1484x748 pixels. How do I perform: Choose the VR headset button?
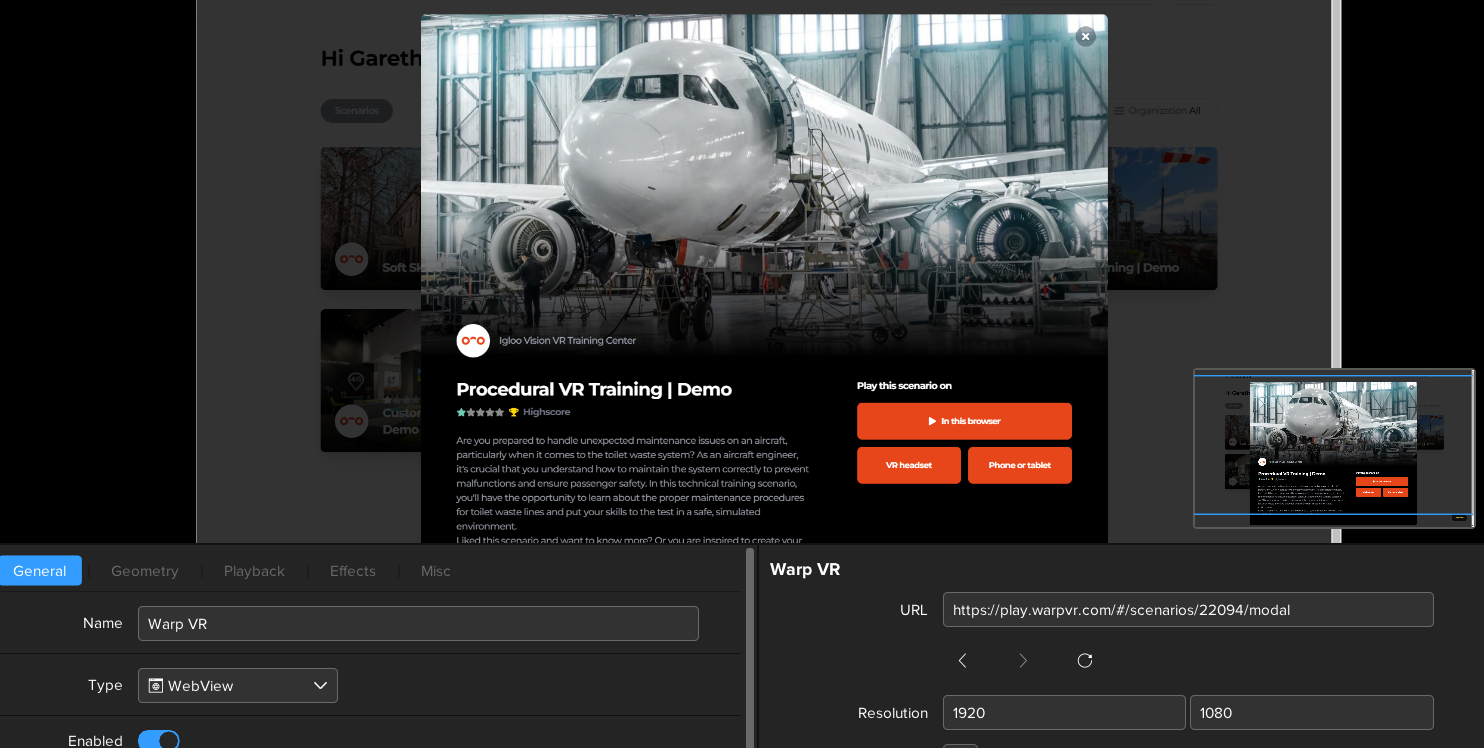pos(908,465)
